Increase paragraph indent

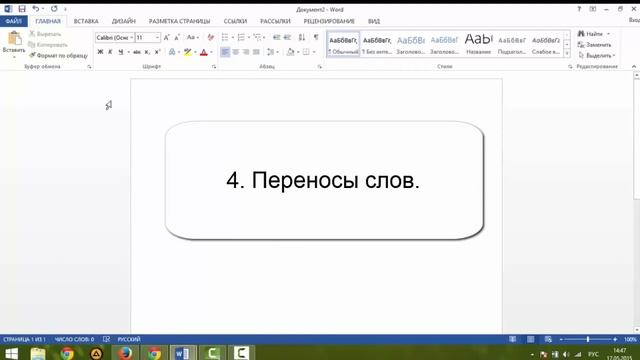click(287, 38)
